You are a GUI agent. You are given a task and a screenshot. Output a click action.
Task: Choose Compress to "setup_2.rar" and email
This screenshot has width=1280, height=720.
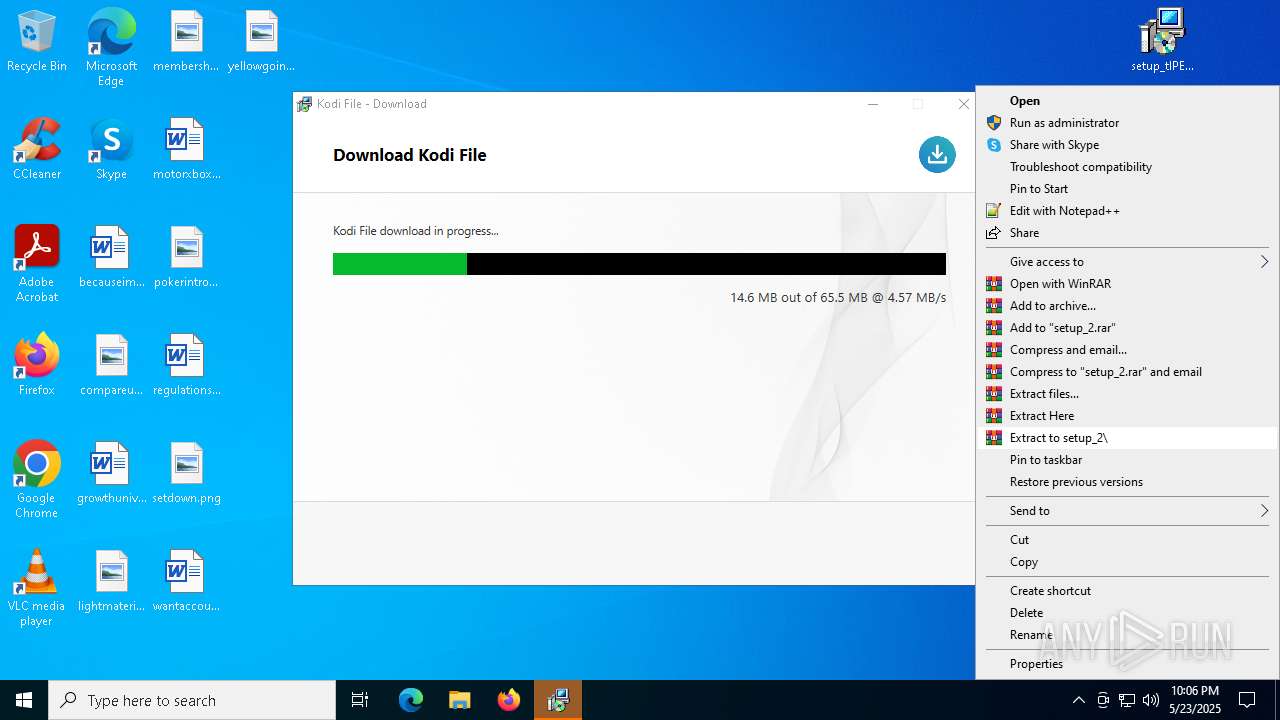(1127, 372)
